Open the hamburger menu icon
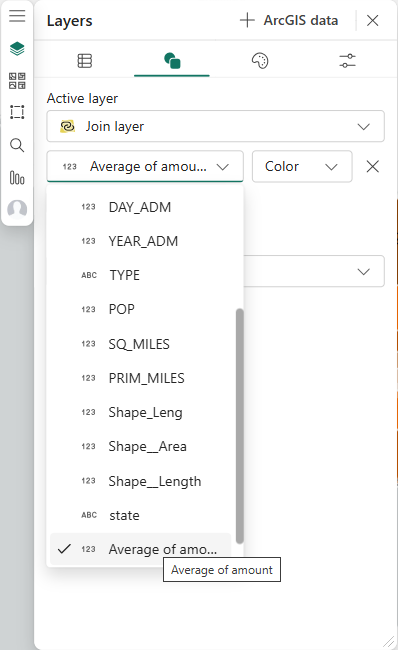The image size is (398, 650). pyautogui.click(x=17, y=16)
